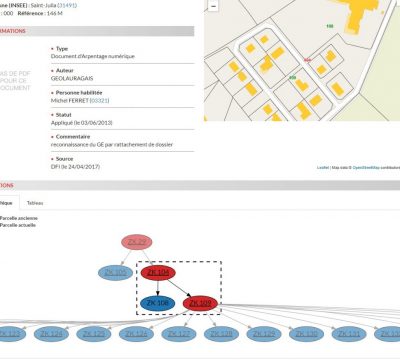Open the red ZK 104 parcel node
The height and width of the screenshot is (360, 400).
(158, 273)
